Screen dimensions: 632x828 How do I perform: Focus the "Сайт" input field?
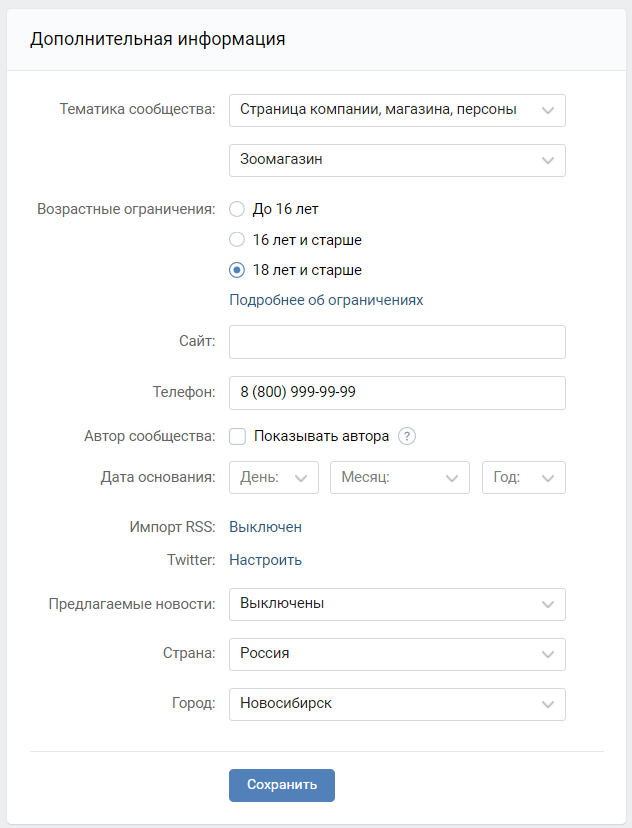[x=397, y=342]
